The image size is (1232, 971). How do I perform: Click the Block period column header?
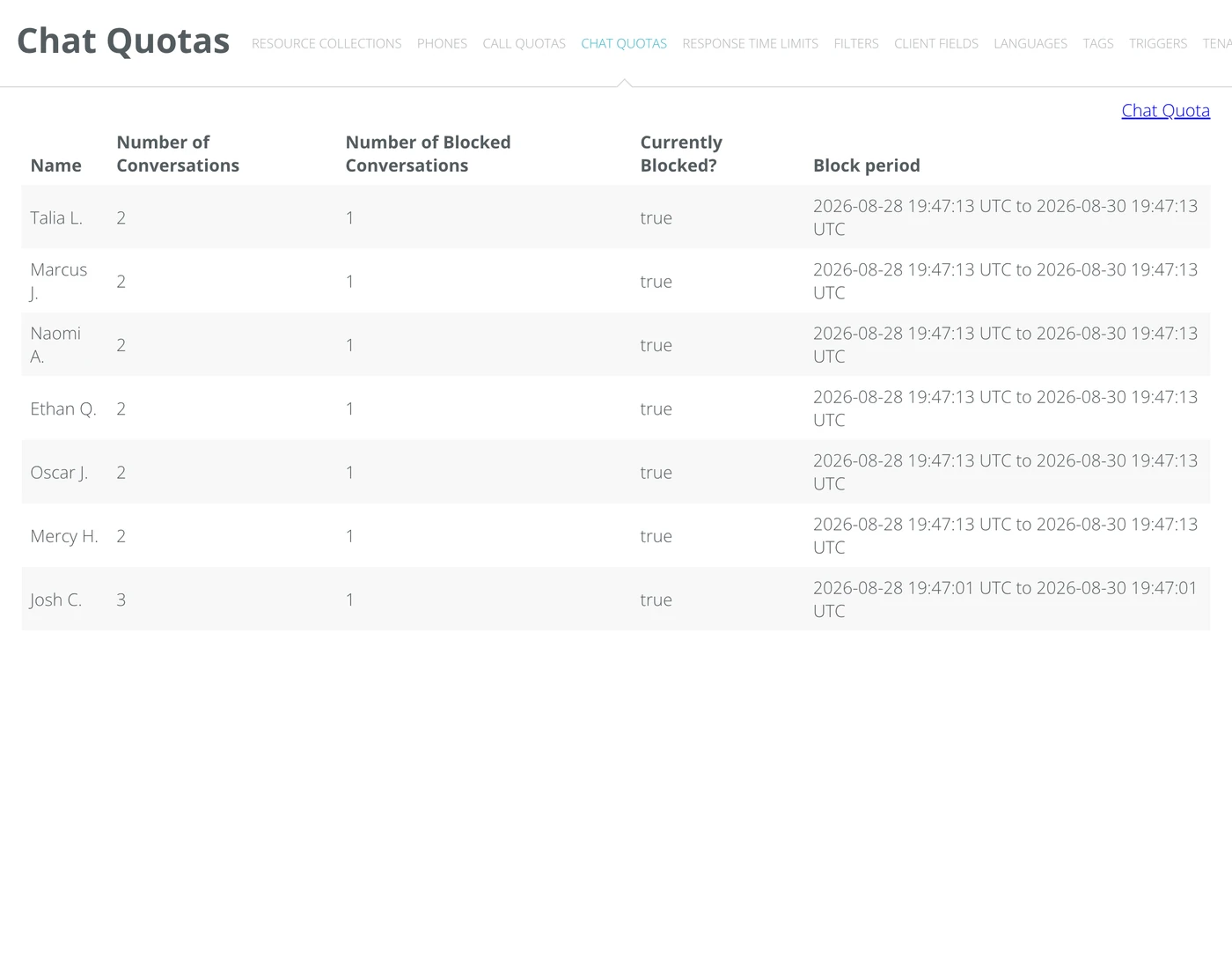click(867, 166)
